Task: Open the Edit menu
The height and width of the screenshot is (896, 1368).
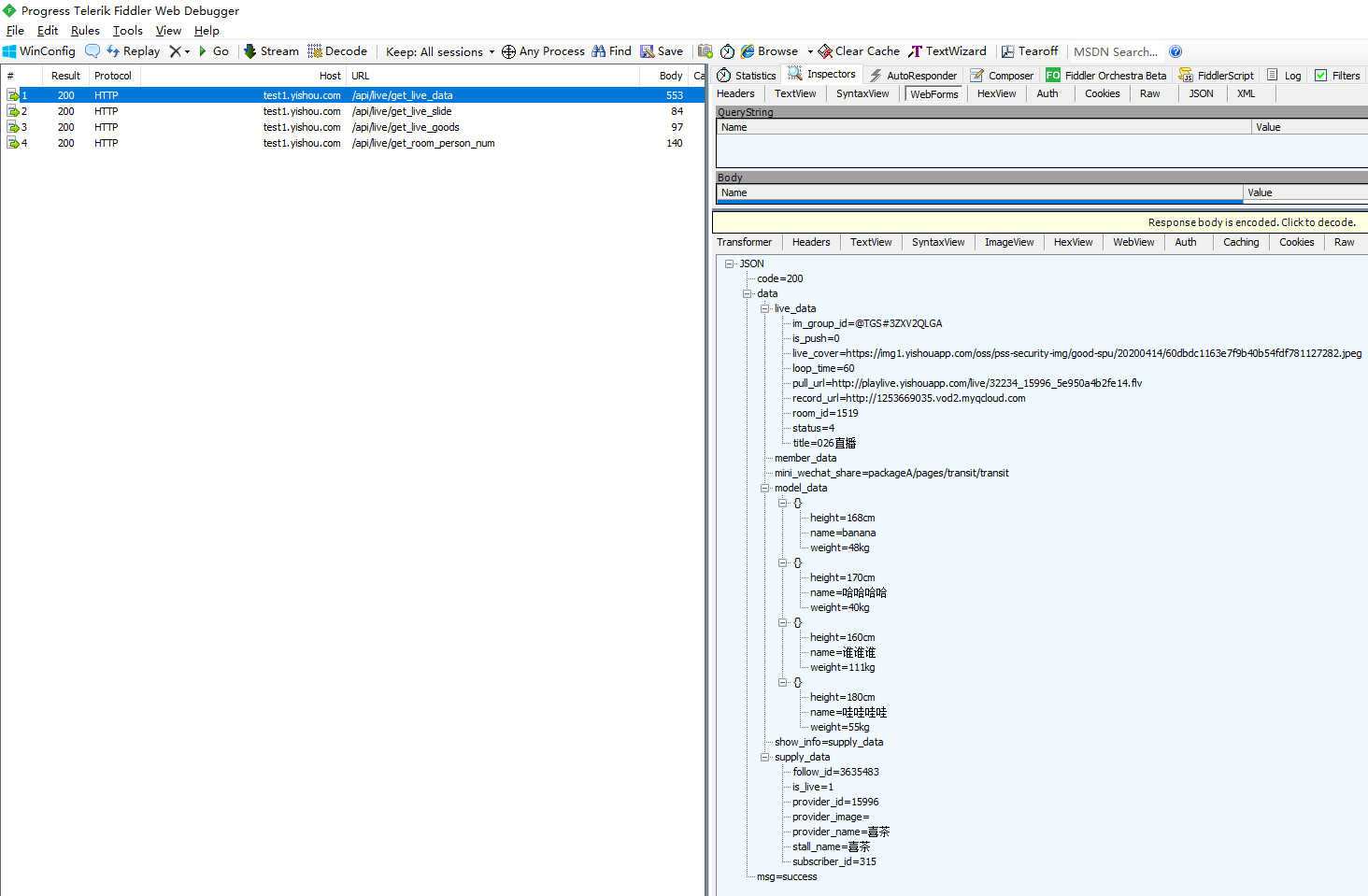Action: (x=48, y=31)
